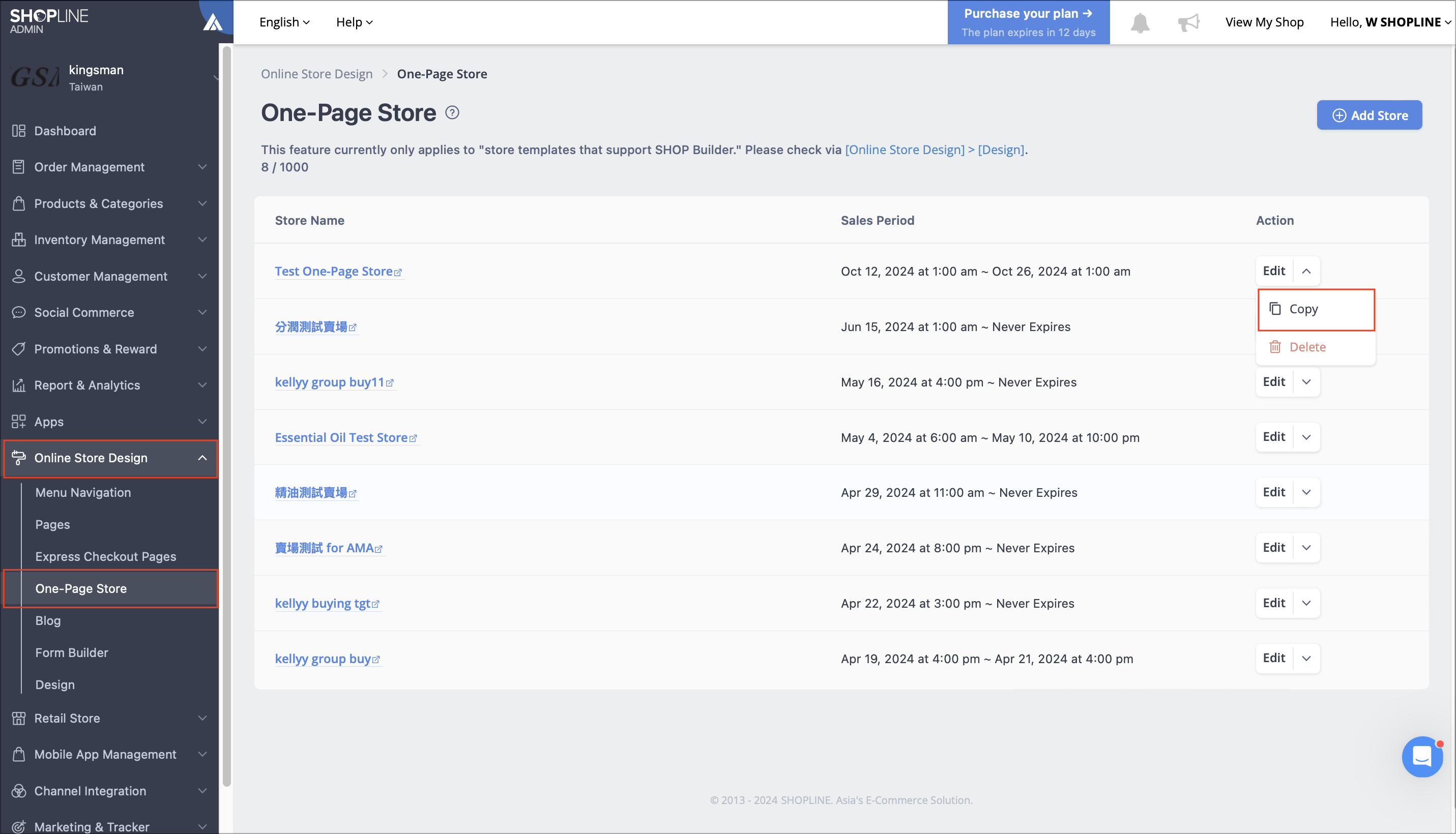Screen dimensions: 1456x834
Task: Click Purchase your plan banner
Action: 1028,22
